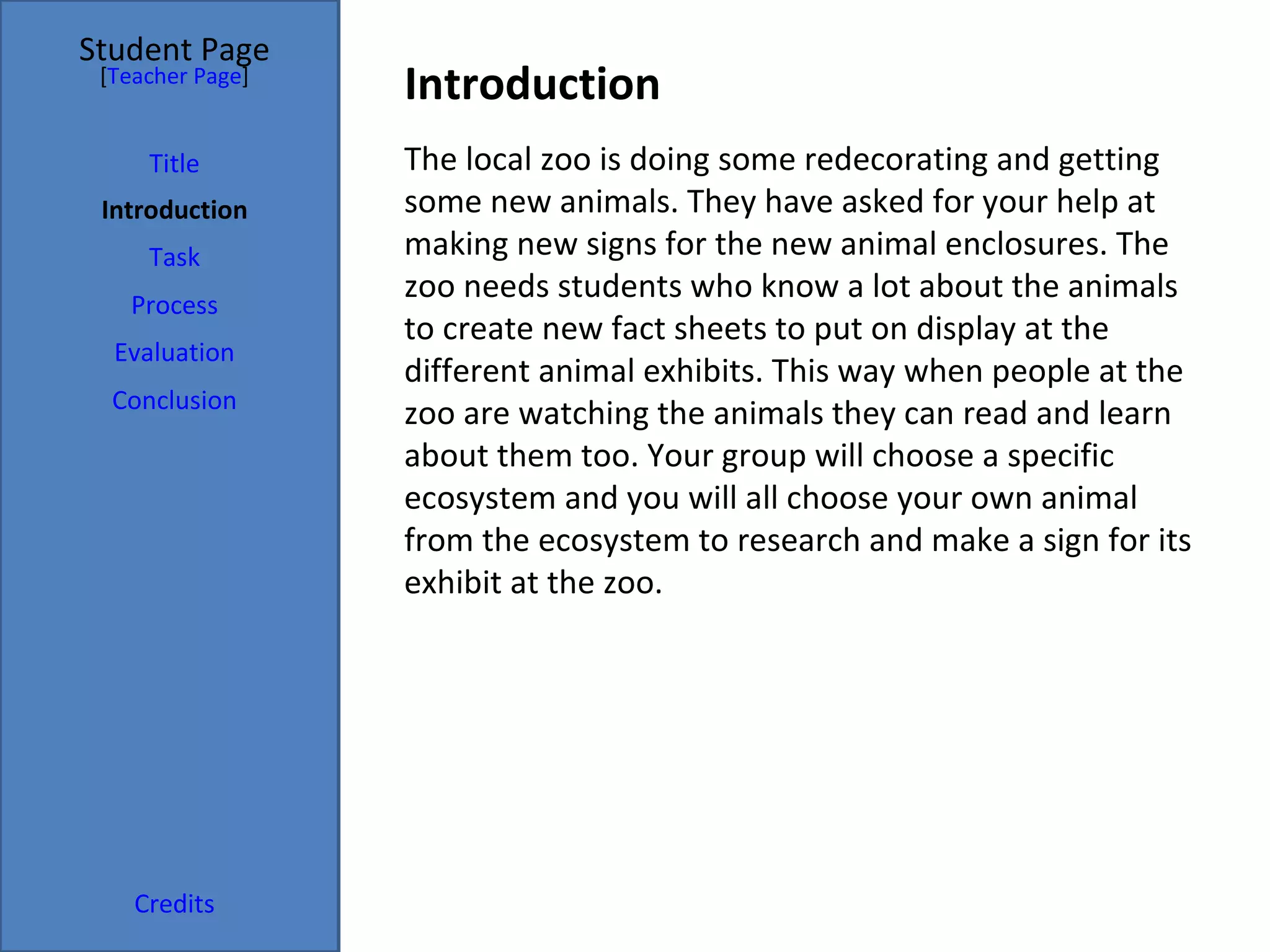
Task: Click the line starting 'different animal exhibits'
Action: pos(794,372)
